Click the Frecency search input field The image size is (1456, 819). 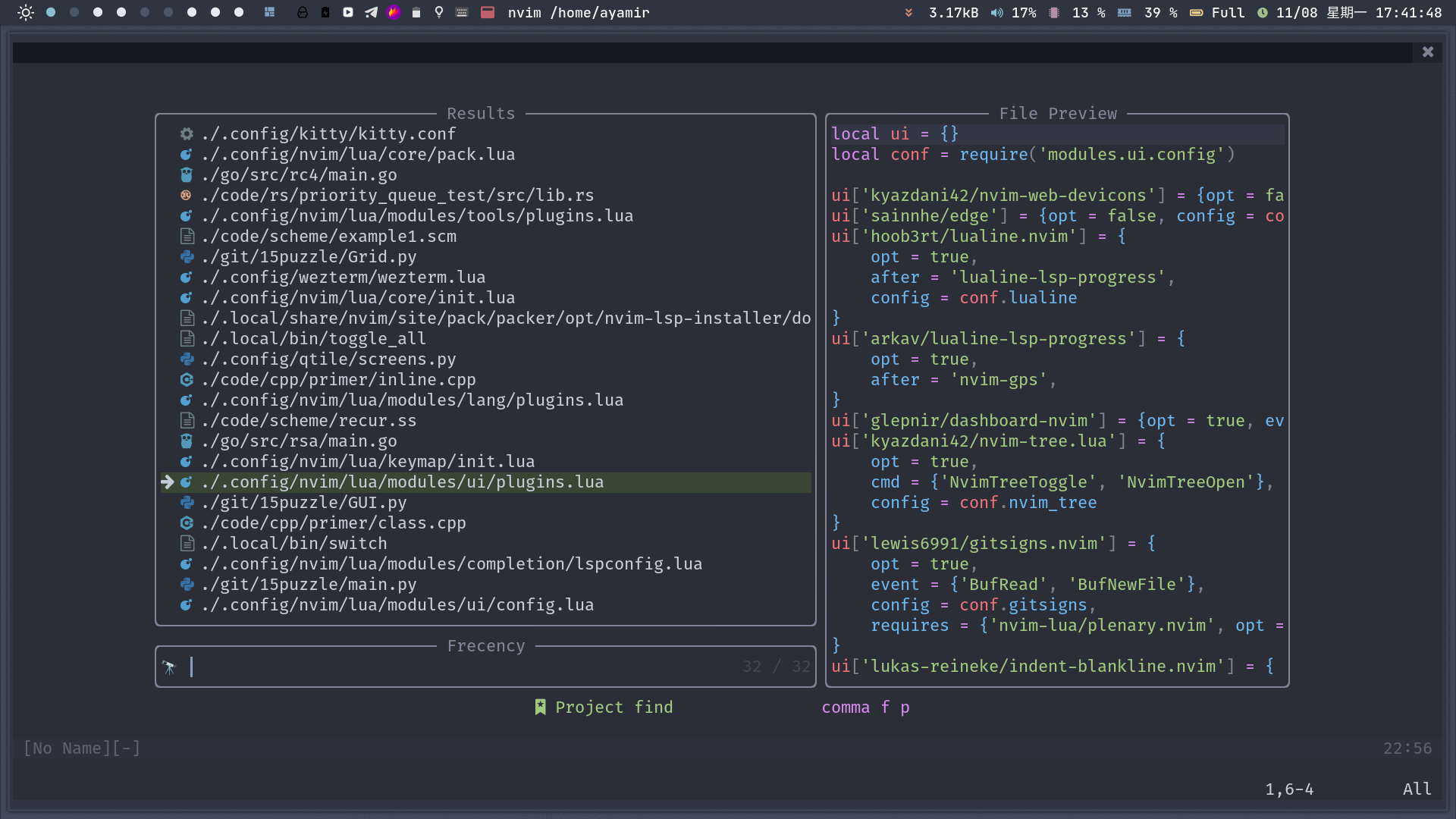pyautogui.click(x=455, y=667)
